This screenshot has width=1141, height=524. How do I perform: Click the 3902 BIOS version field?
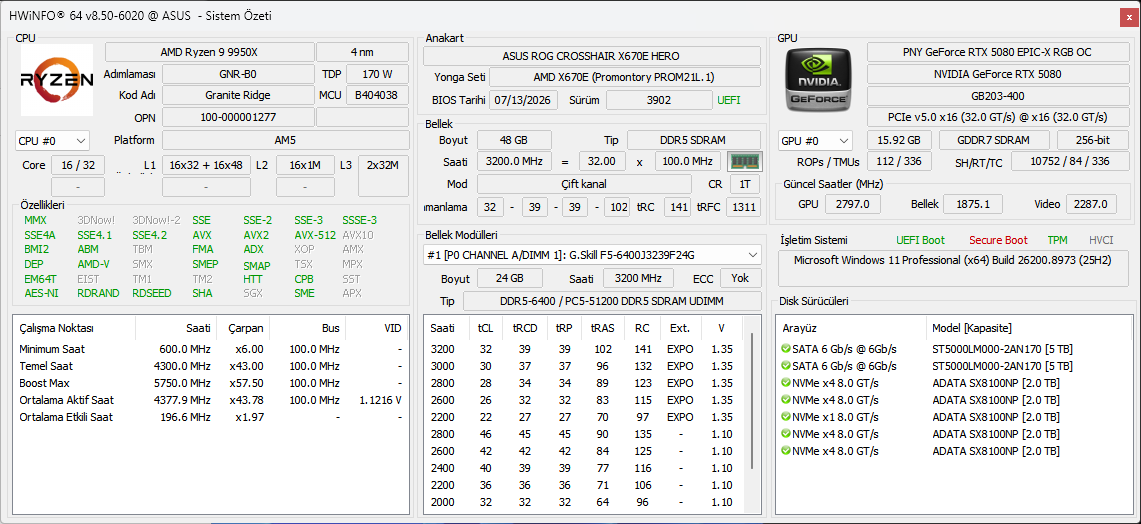point(659,100)
